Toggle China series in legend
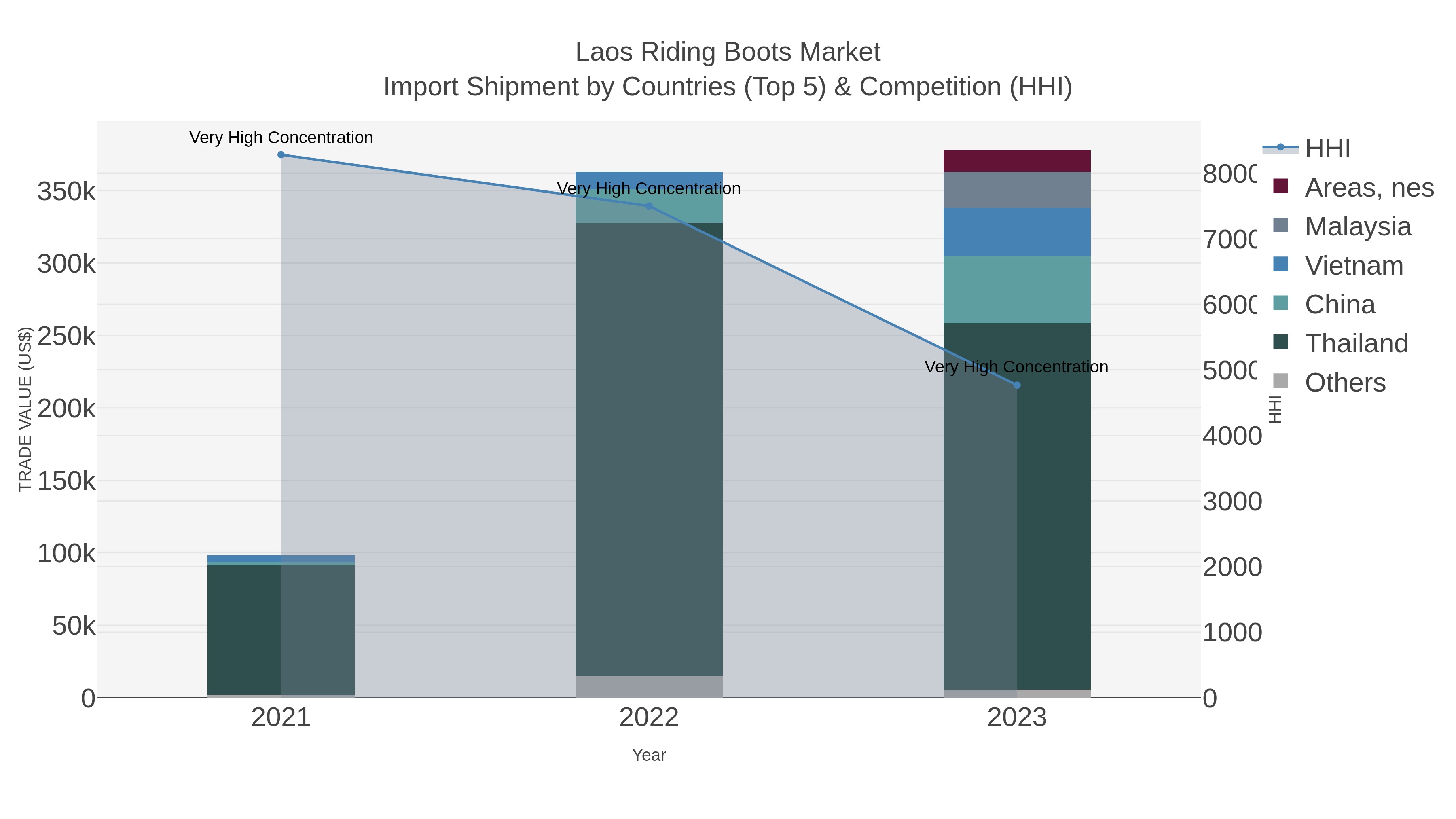Image resolution: width=1456 pixels, height=819 pixels. click(x=1324, y=304)
